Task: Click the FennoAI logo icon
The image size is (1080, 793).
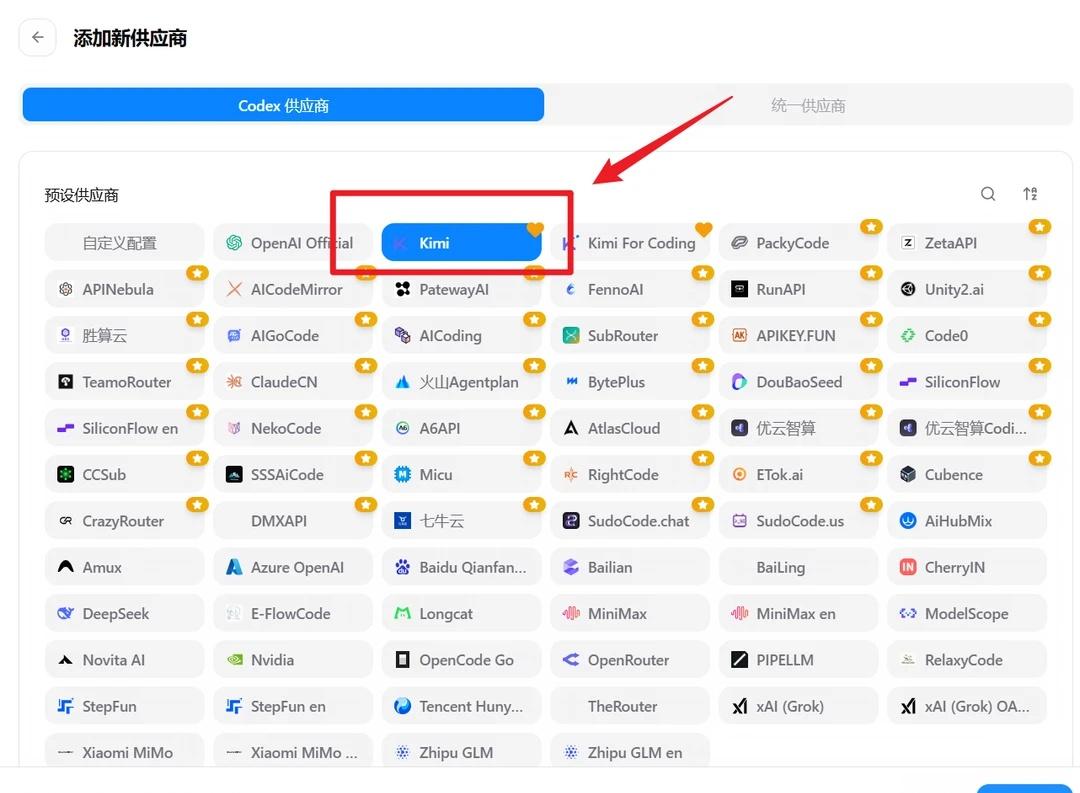Action: point(571,289)
